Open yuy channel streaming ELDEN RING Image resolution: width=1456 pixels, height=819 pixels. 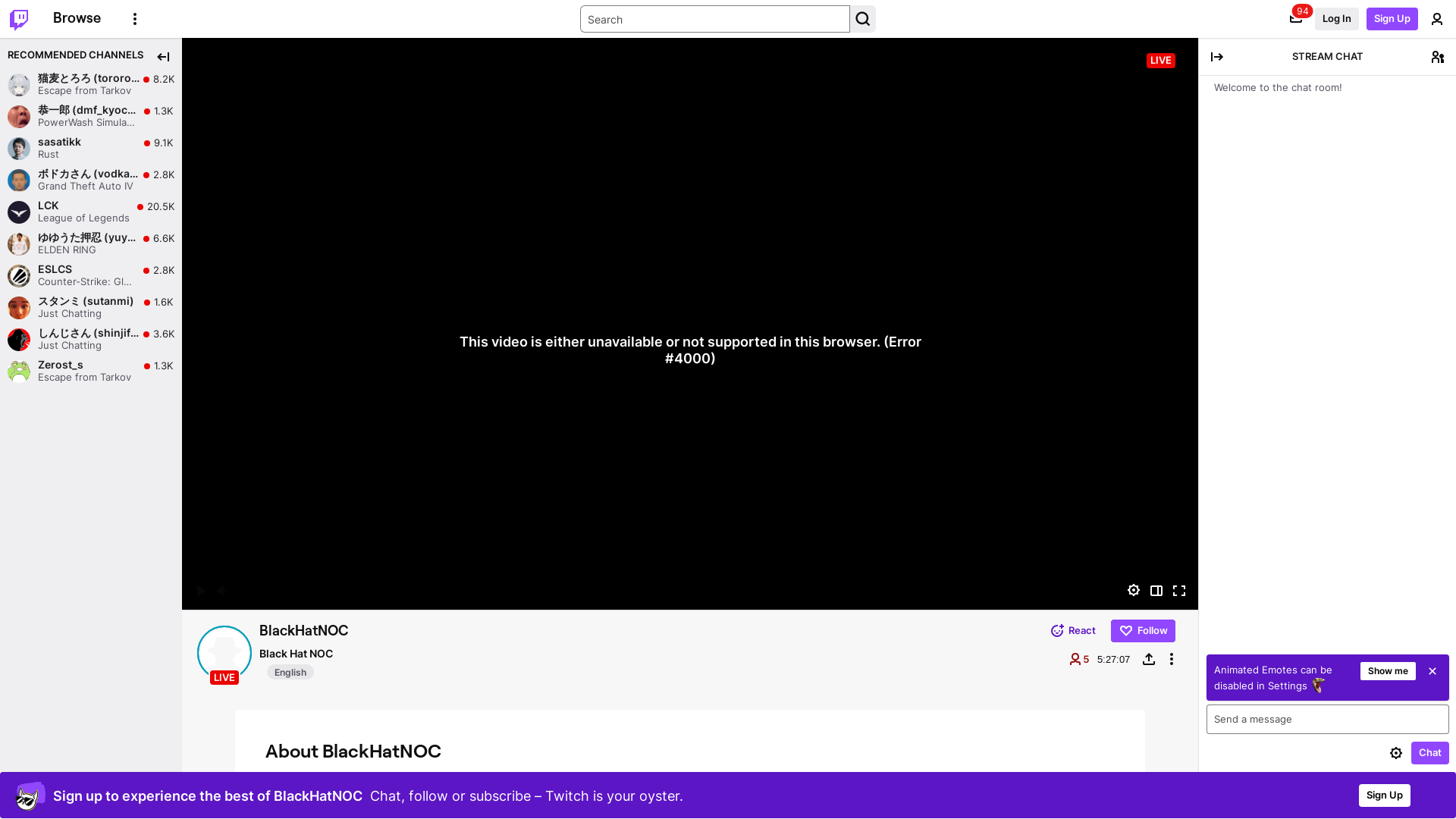click(x=91, y=243)
